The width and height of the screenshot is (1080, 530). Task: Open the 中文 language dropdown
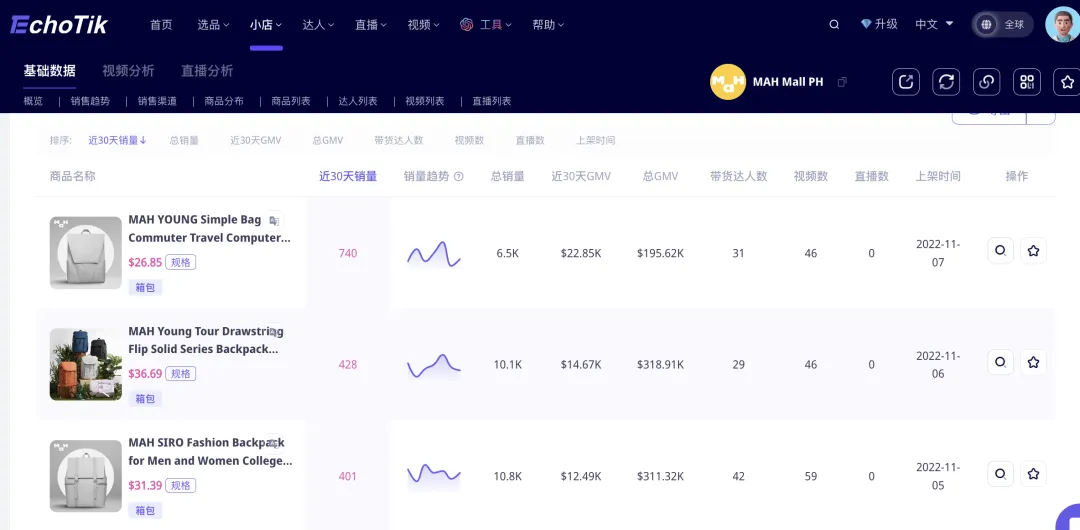click(934, 24)
